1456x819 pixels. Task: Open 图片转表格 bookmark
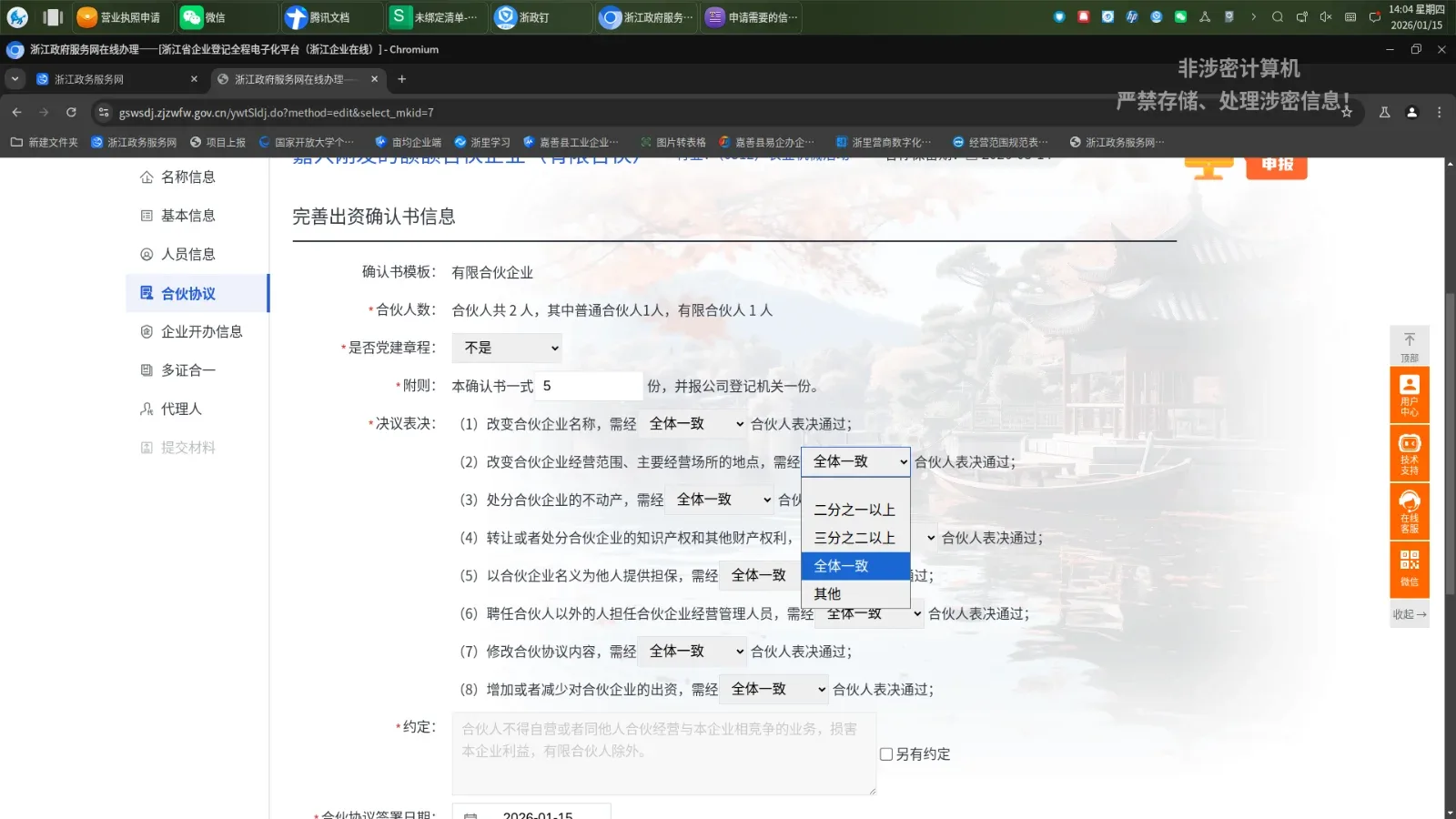point(673,142)
